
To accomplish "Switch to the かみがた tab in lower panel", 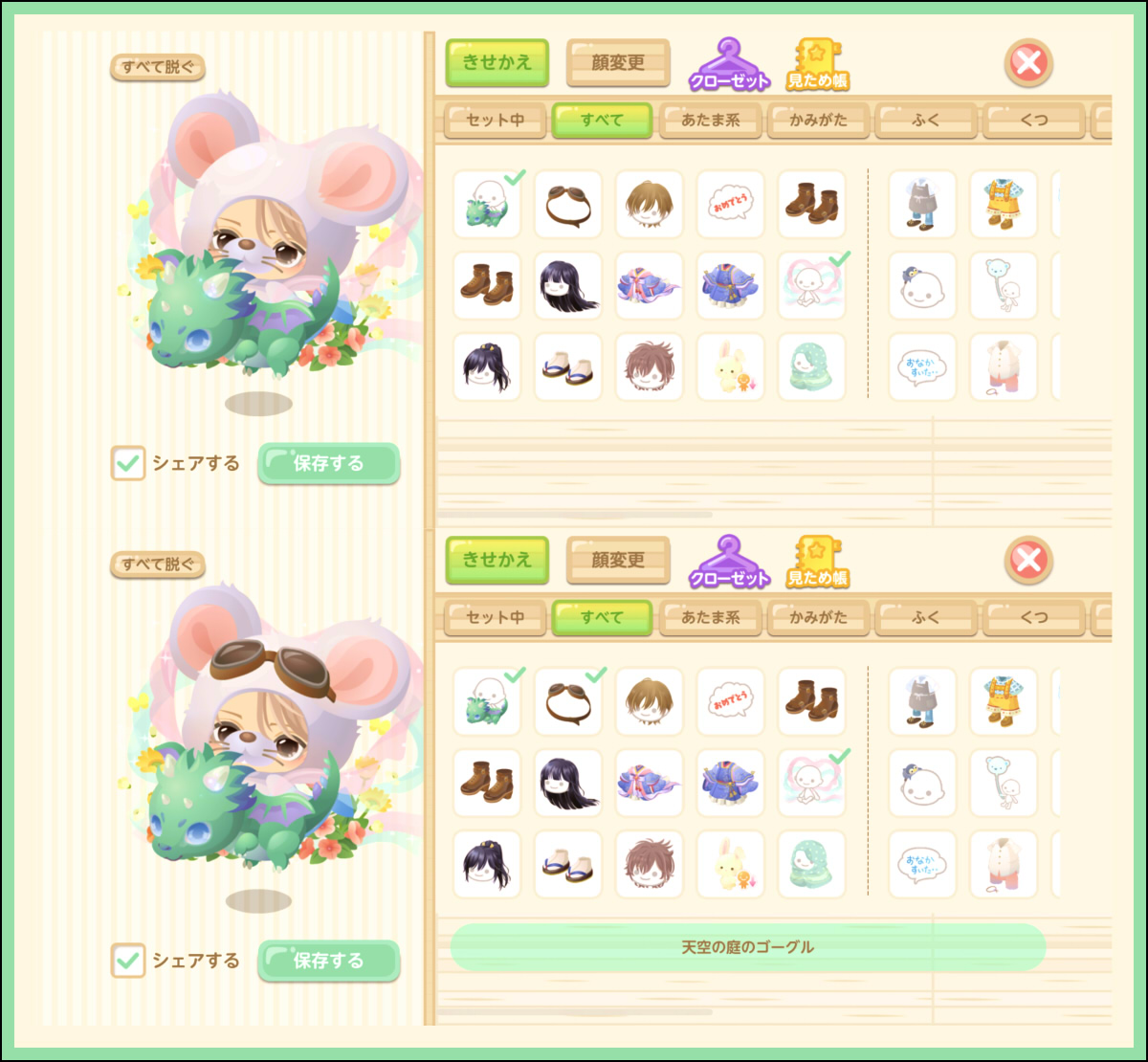I will tap(818, 618).
